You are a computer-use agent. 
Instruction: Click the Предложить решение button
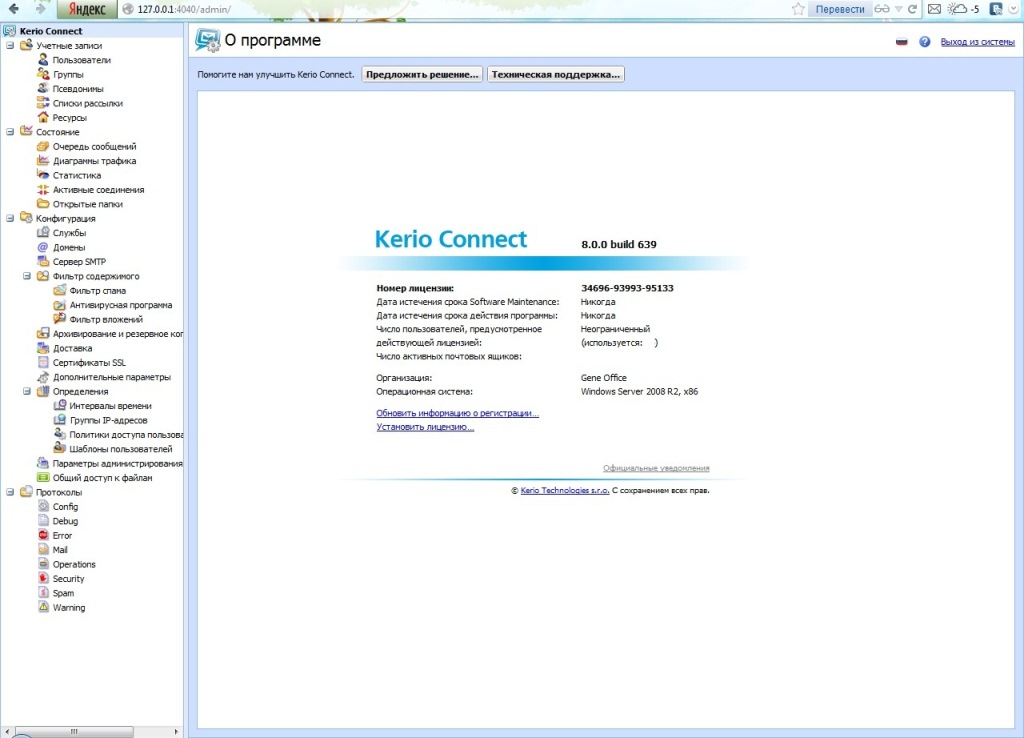click(422, 74)
